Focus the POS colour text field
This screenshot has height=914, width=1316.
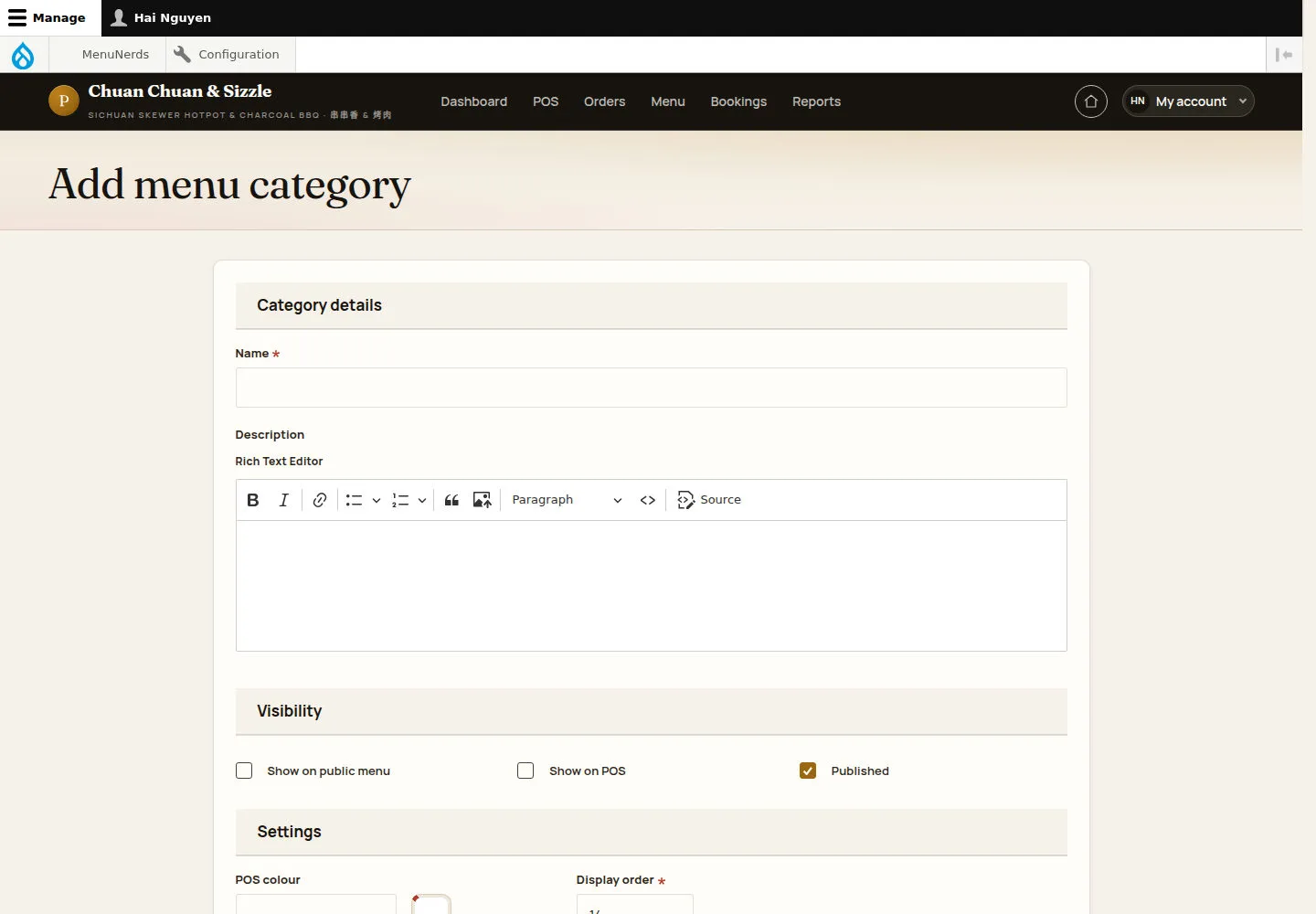click(x=316, y=904)
